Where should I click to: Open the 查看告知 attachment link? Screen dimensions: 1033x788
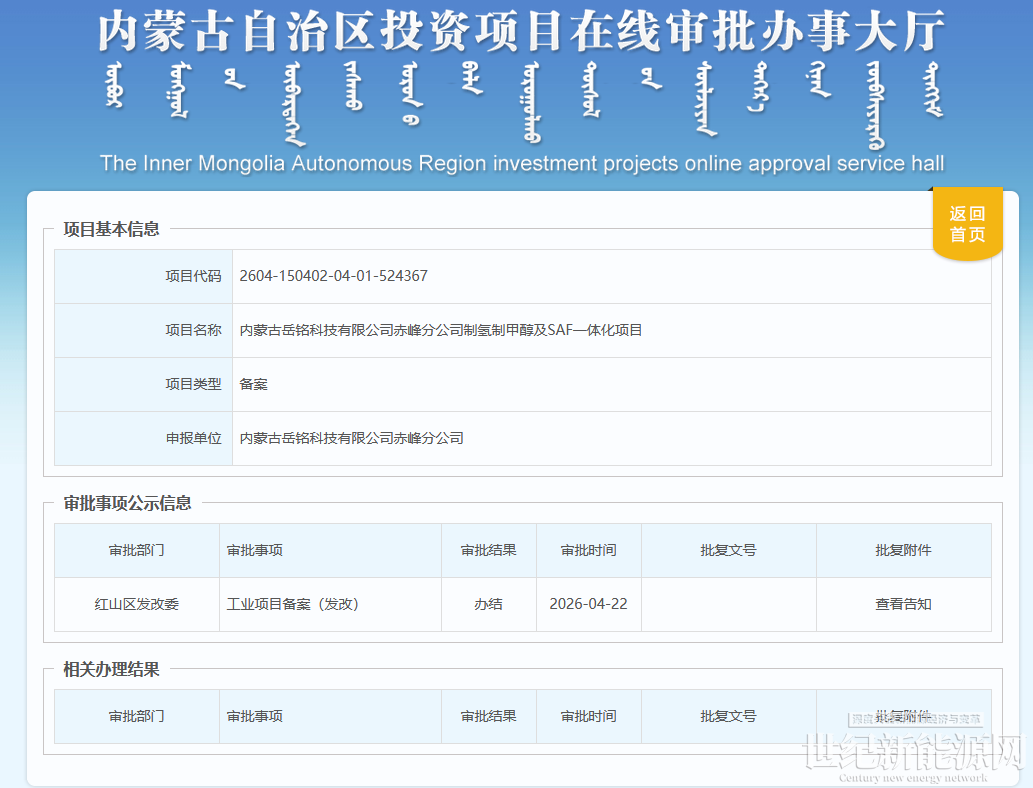tap(903, 604)
